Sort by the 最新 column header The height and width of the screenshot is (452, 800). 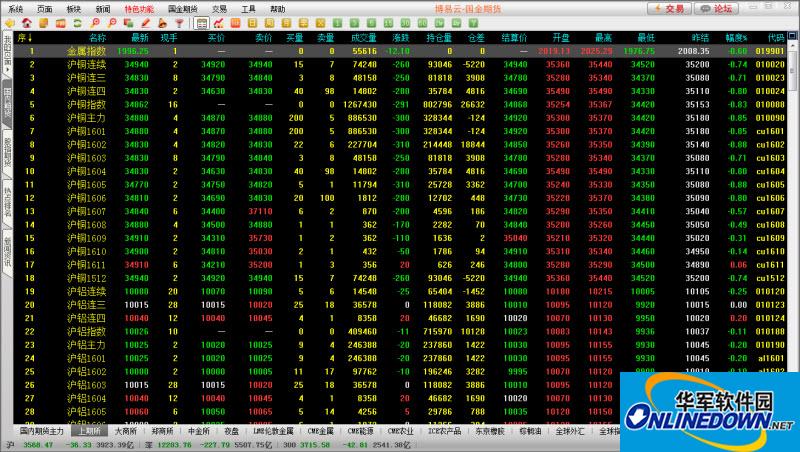click(x=140, y=37)
